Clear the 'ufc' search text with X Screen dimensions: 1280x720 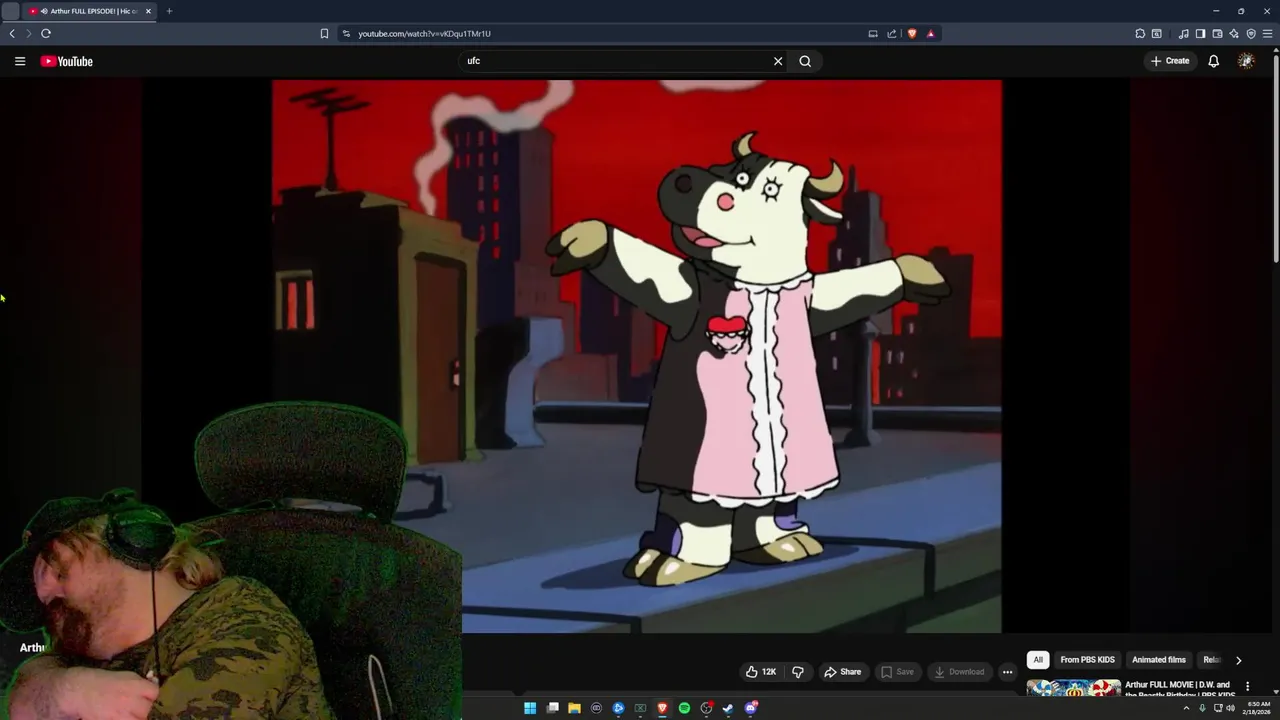(778, 61)
